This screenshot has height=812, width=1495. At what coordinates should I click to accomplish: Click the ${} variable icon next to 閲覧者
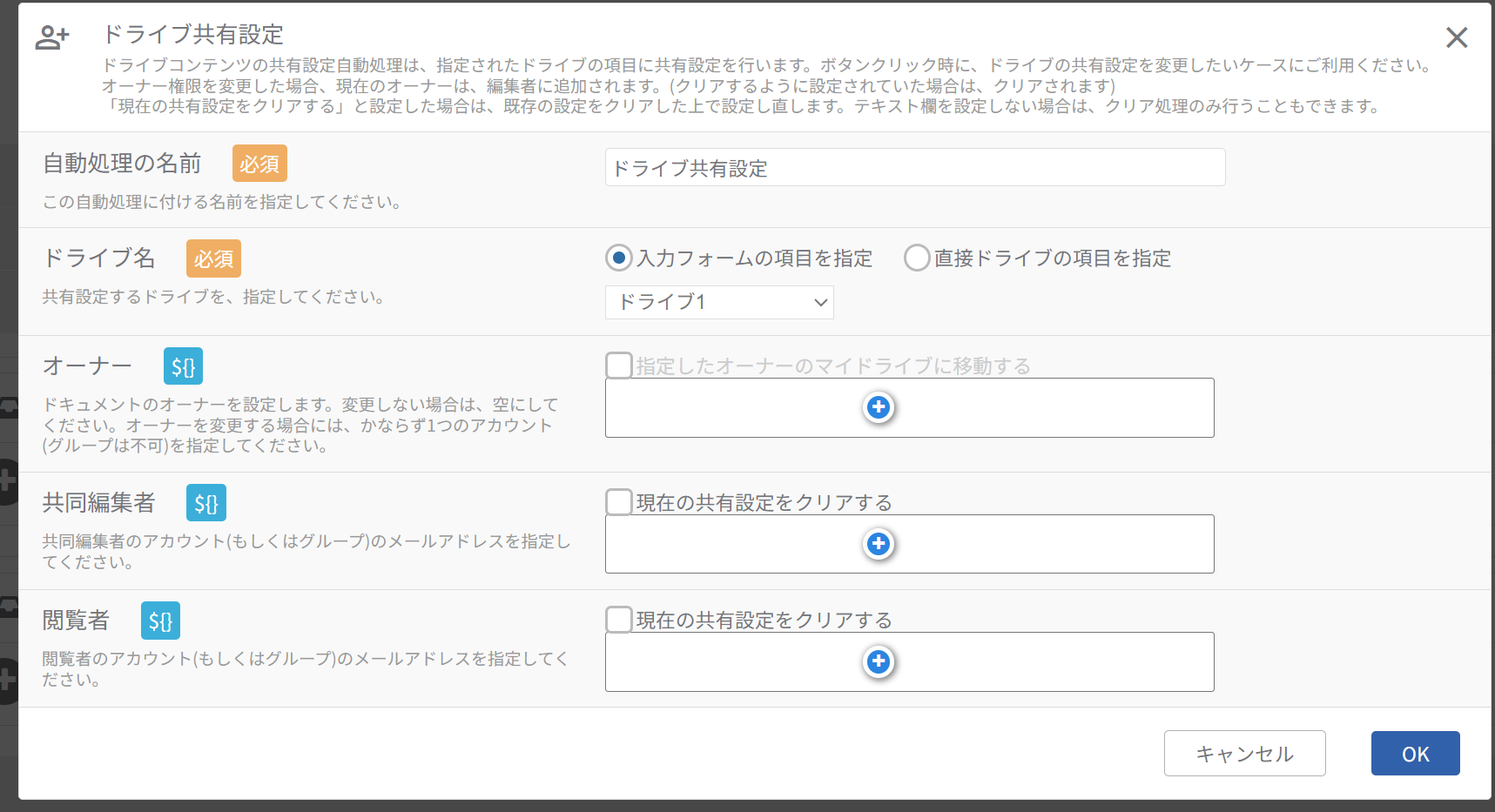tap(160, 621)
